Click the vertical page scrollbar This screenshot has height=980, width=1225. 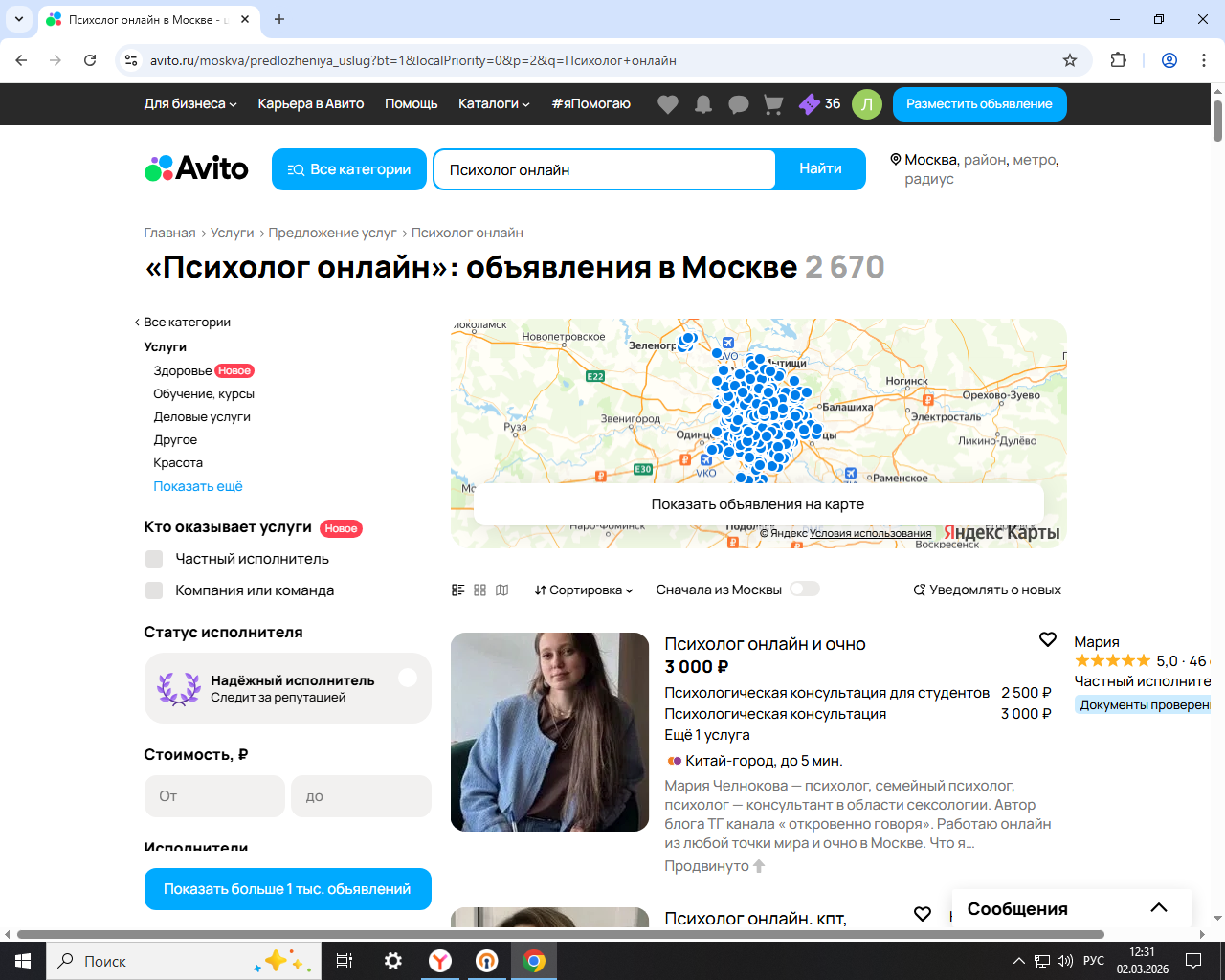[x=1217, y=121]
